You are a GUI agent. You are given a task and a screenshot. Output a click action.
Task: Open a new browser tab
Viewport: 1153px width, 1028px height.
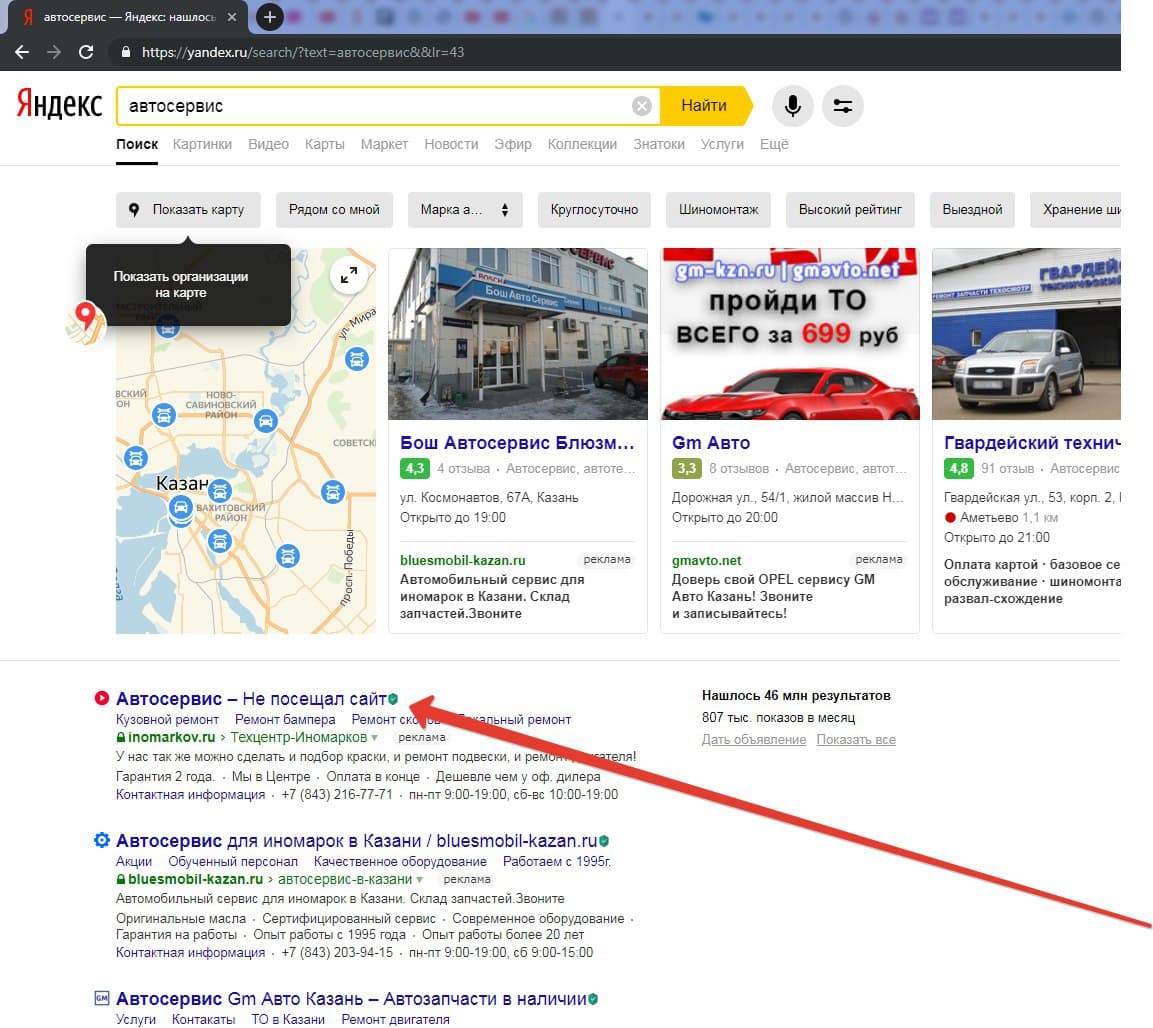pyautogui.click(x=270, y=17)
